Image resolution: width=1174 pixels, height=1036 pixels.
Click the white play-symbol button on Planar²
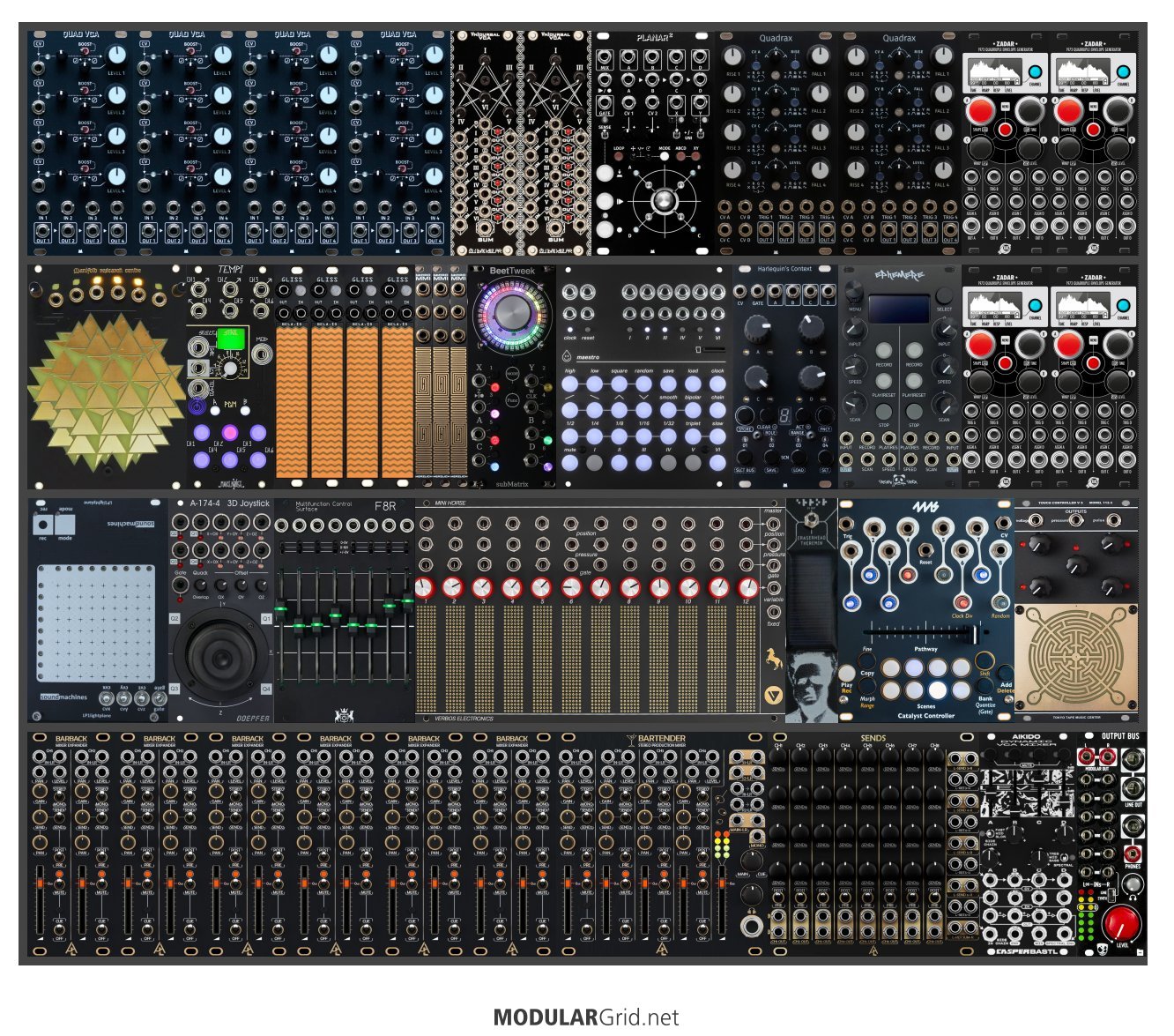click(605, 201)
